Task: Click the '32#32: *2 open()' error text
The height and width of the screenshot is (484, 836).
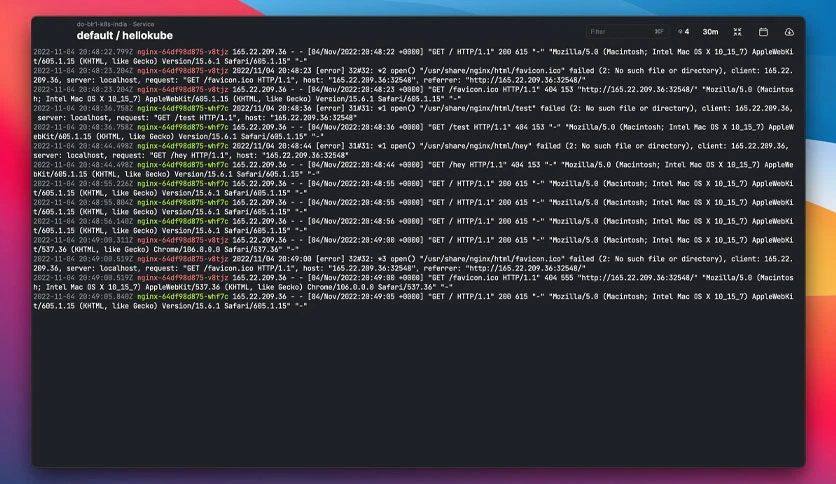Action: [382, 70]
